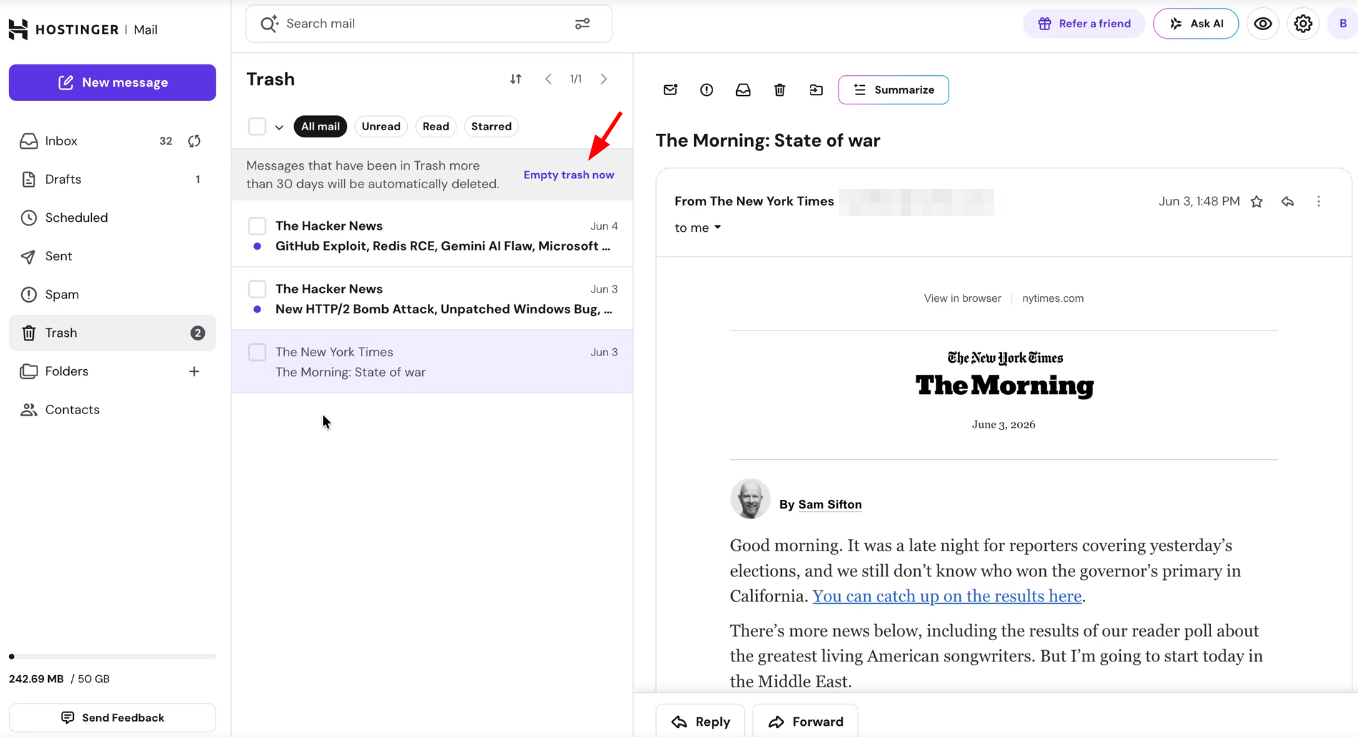Select checkbox for GitHub Exploit email
Viewport: 1358px width, 737px height.
point(257,226)
